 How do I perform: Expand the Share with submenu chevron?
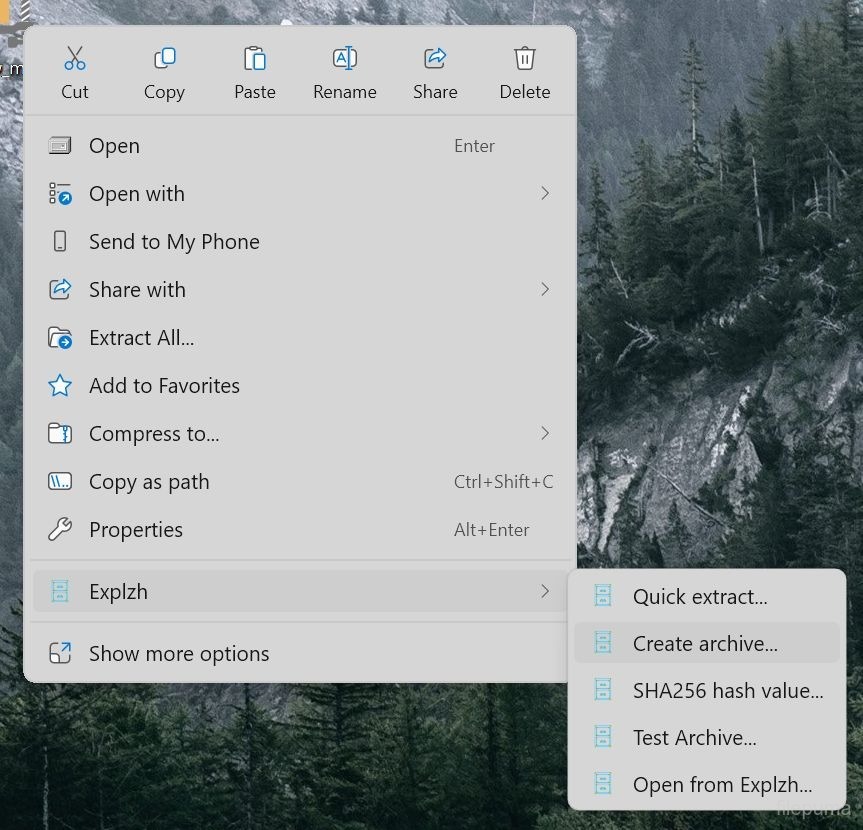point(545,289)
